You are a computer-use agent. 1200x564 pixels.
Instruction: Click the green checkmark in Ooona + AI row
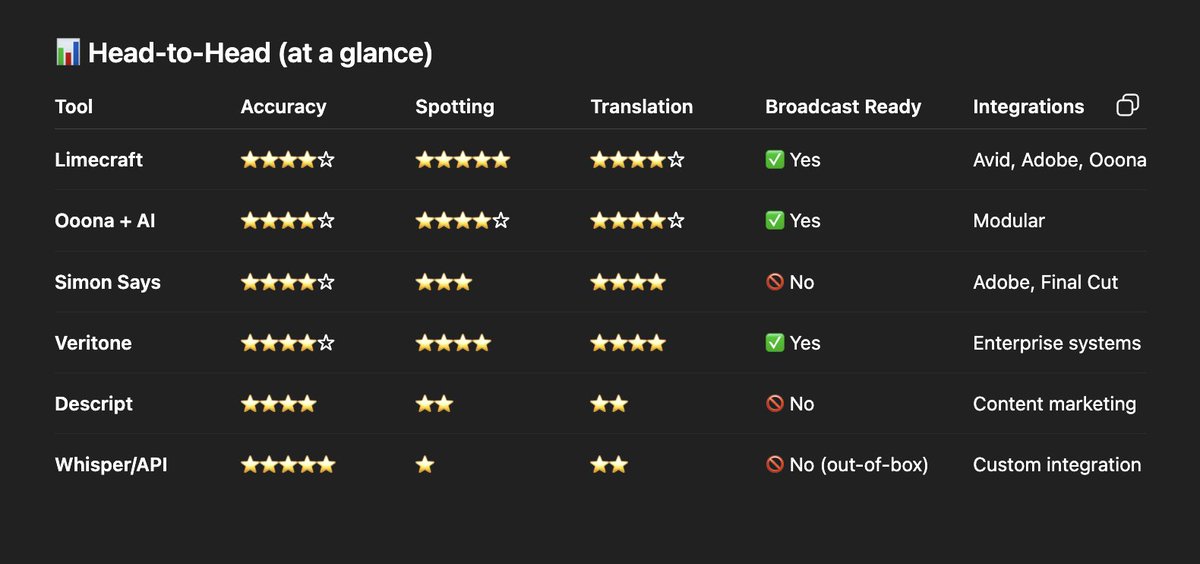click(x=775, y=221)
